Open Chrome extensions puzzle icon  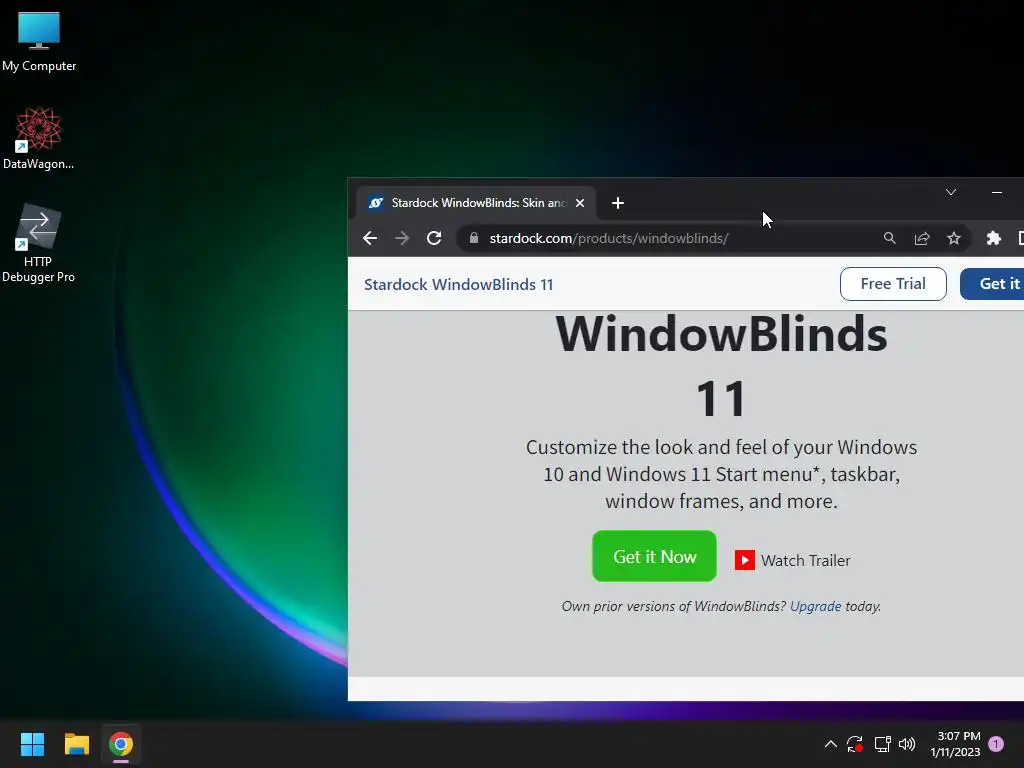coord(993,238)
